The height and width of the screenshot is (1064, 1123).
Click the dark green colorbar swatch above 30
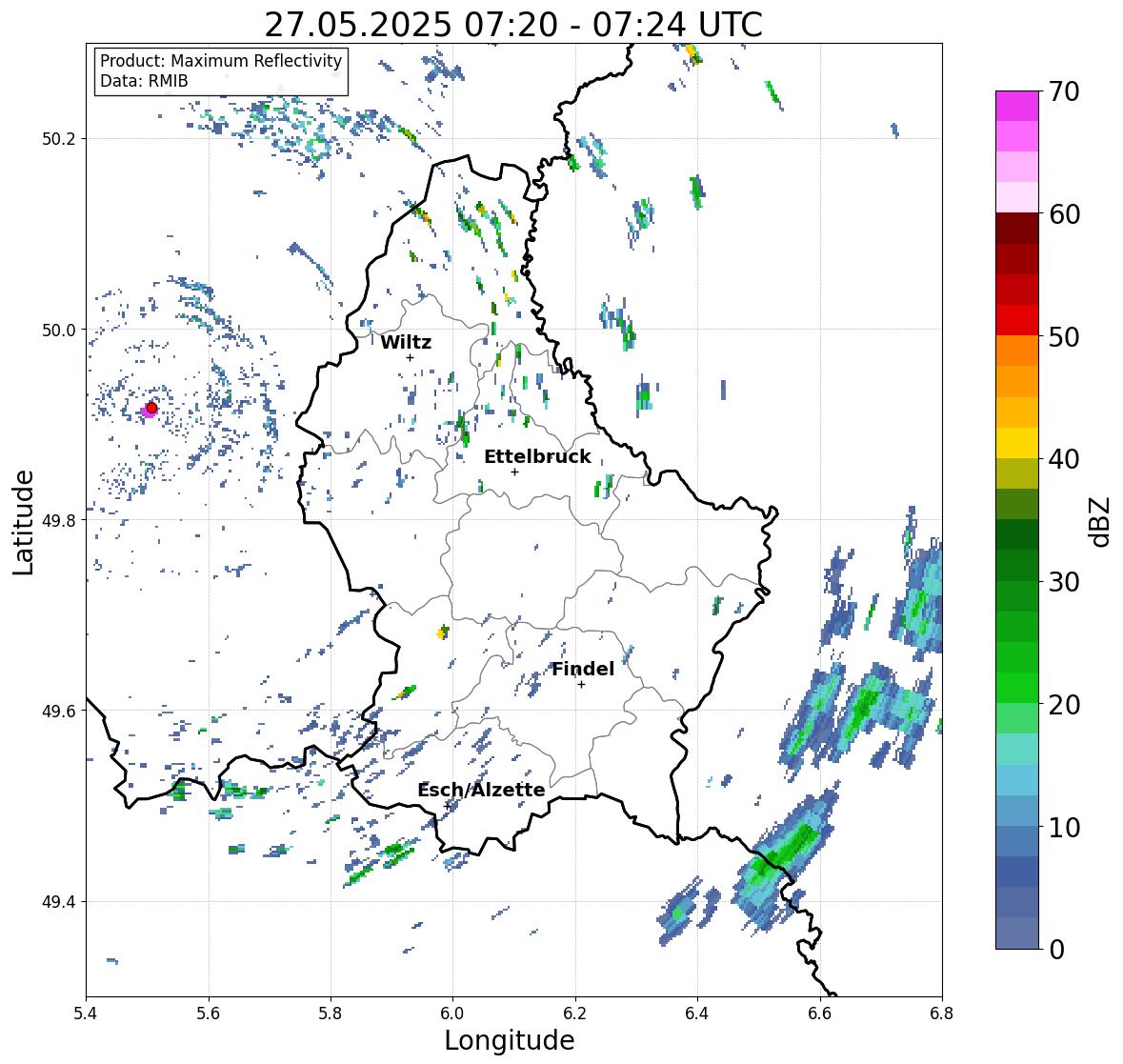coord(1017,565)
